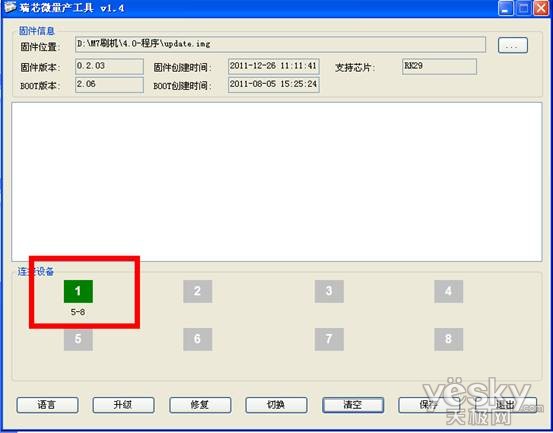The image size is (553, 433).
Task: Click firmware creation time field
Action: click(x=274, y=66)
